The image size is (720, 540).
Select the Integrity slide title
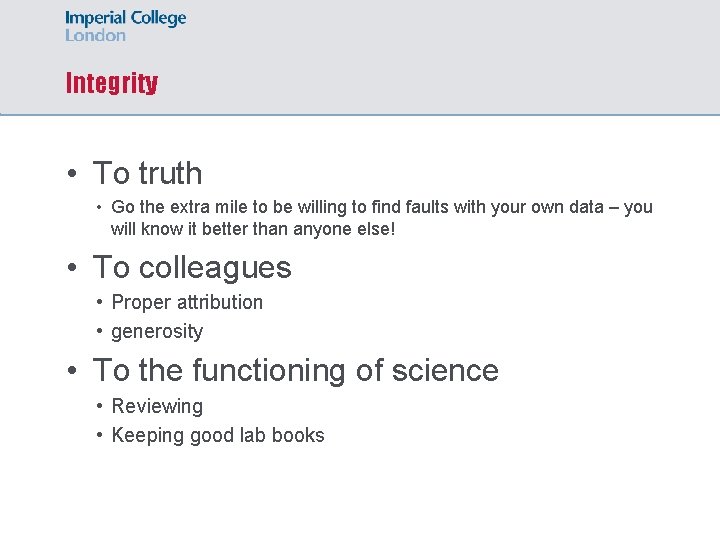(112, 83)
